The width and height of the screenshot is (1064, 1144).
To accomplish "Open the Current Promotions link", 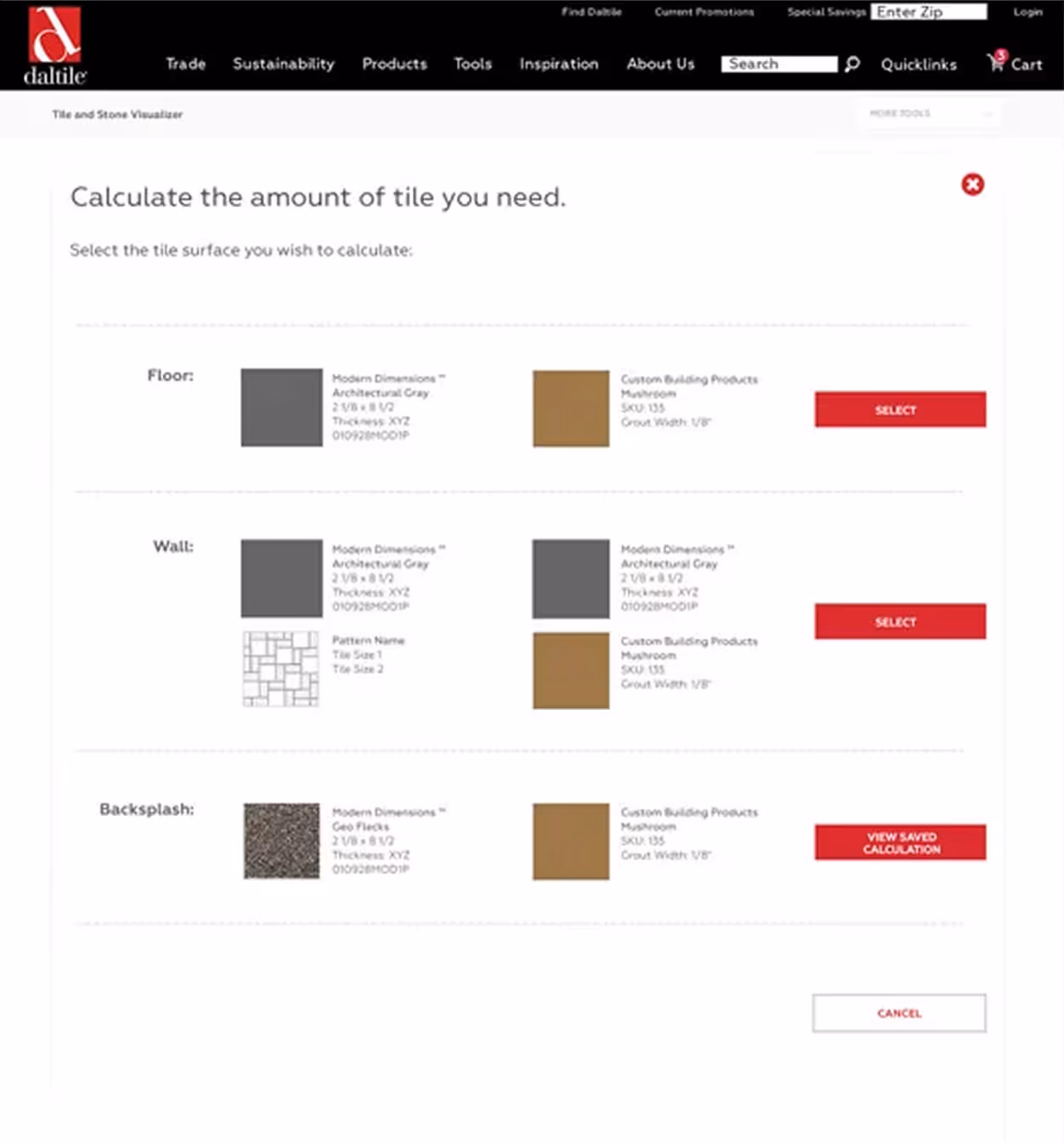I will tap(704, 12).
